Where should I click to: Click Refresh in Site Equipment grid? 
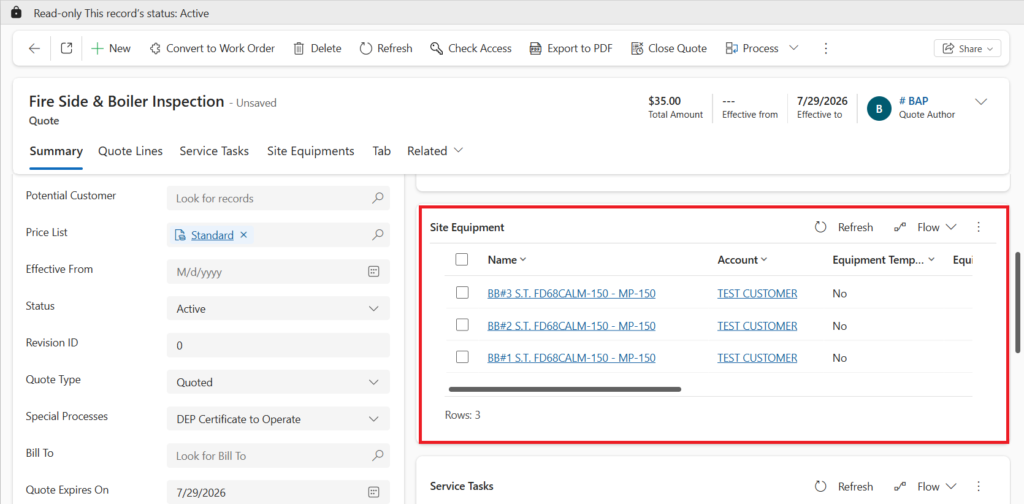844,227
